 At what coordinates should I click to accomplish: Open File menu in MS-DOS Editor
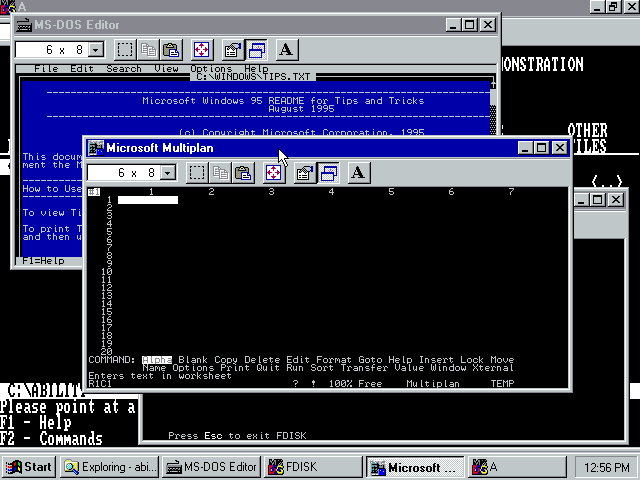tap(46, 69)
